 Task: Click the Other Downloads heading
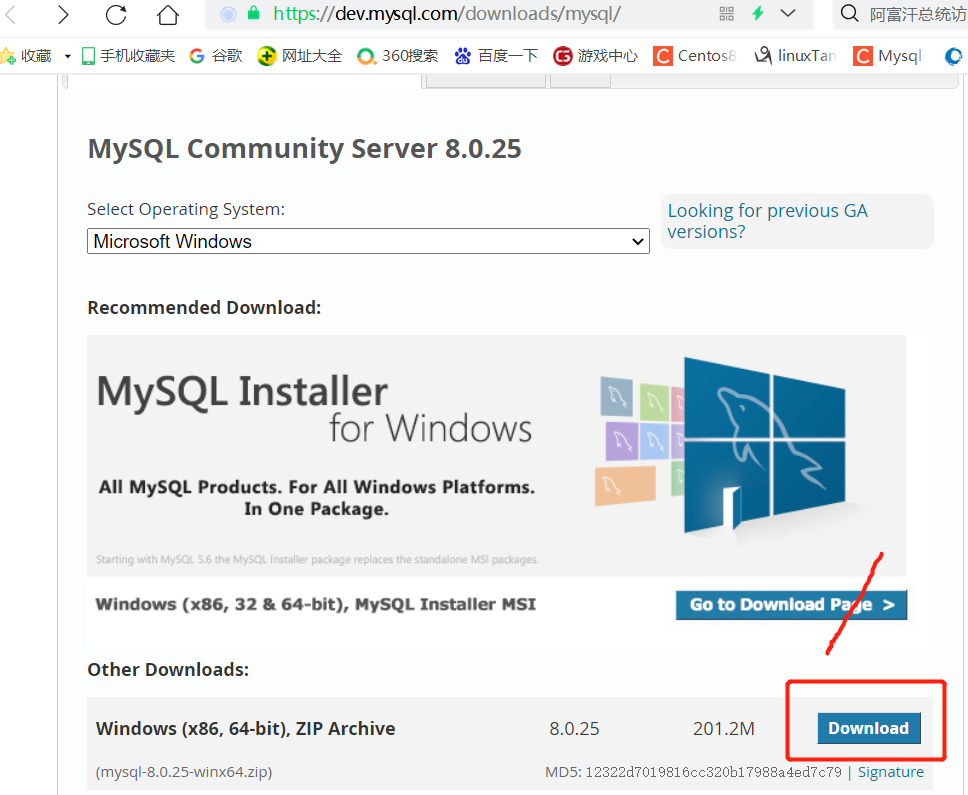[x=168, y=670]
